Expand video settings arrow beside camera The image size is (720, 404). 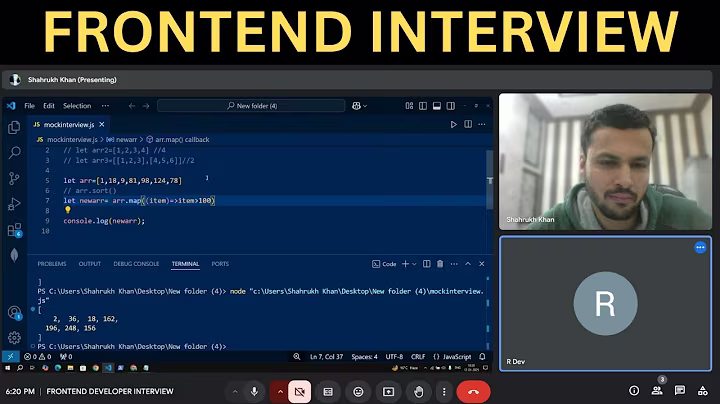coord(278,391)
